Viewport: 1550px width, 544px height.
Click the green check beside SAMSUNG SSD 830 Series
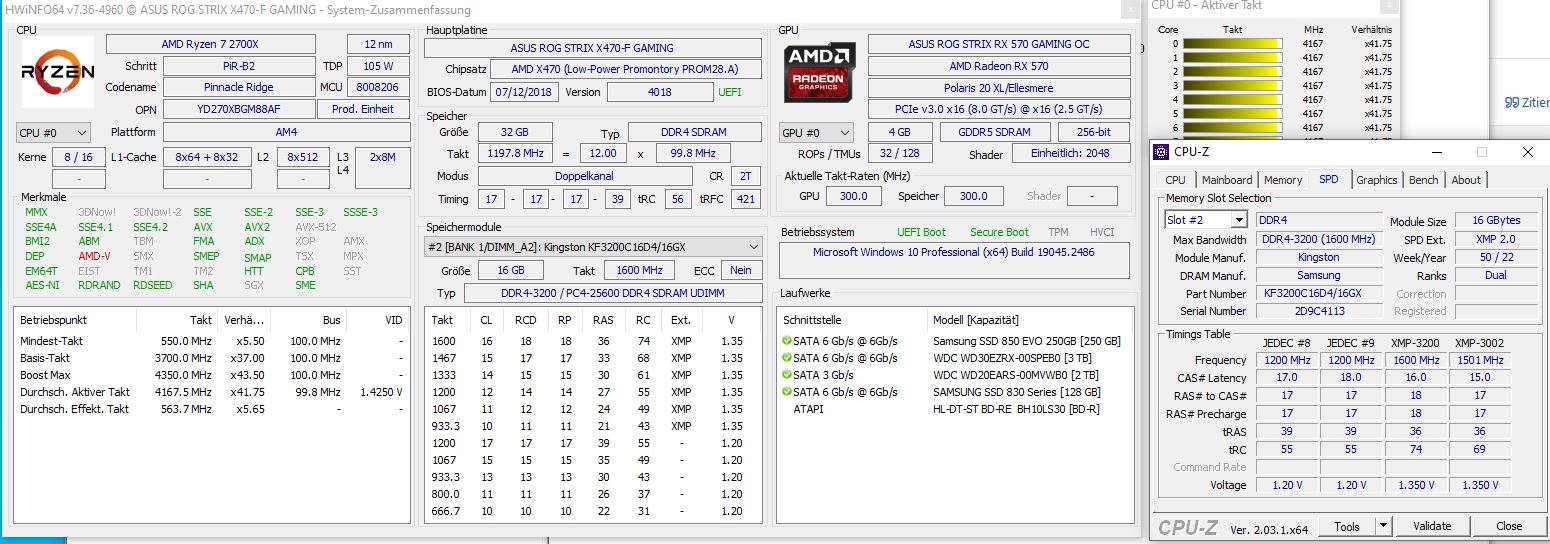786,392
